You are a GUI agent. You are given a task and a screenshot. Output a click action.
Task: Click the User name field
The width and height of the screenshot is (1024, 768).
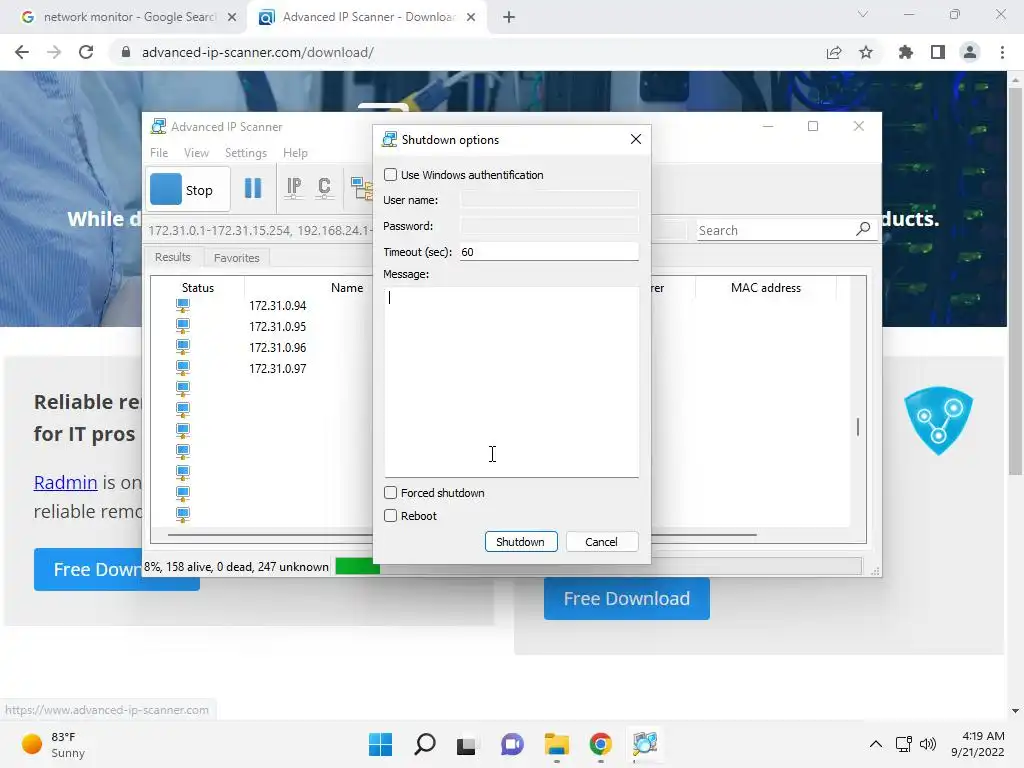click(x=549, y=200)
